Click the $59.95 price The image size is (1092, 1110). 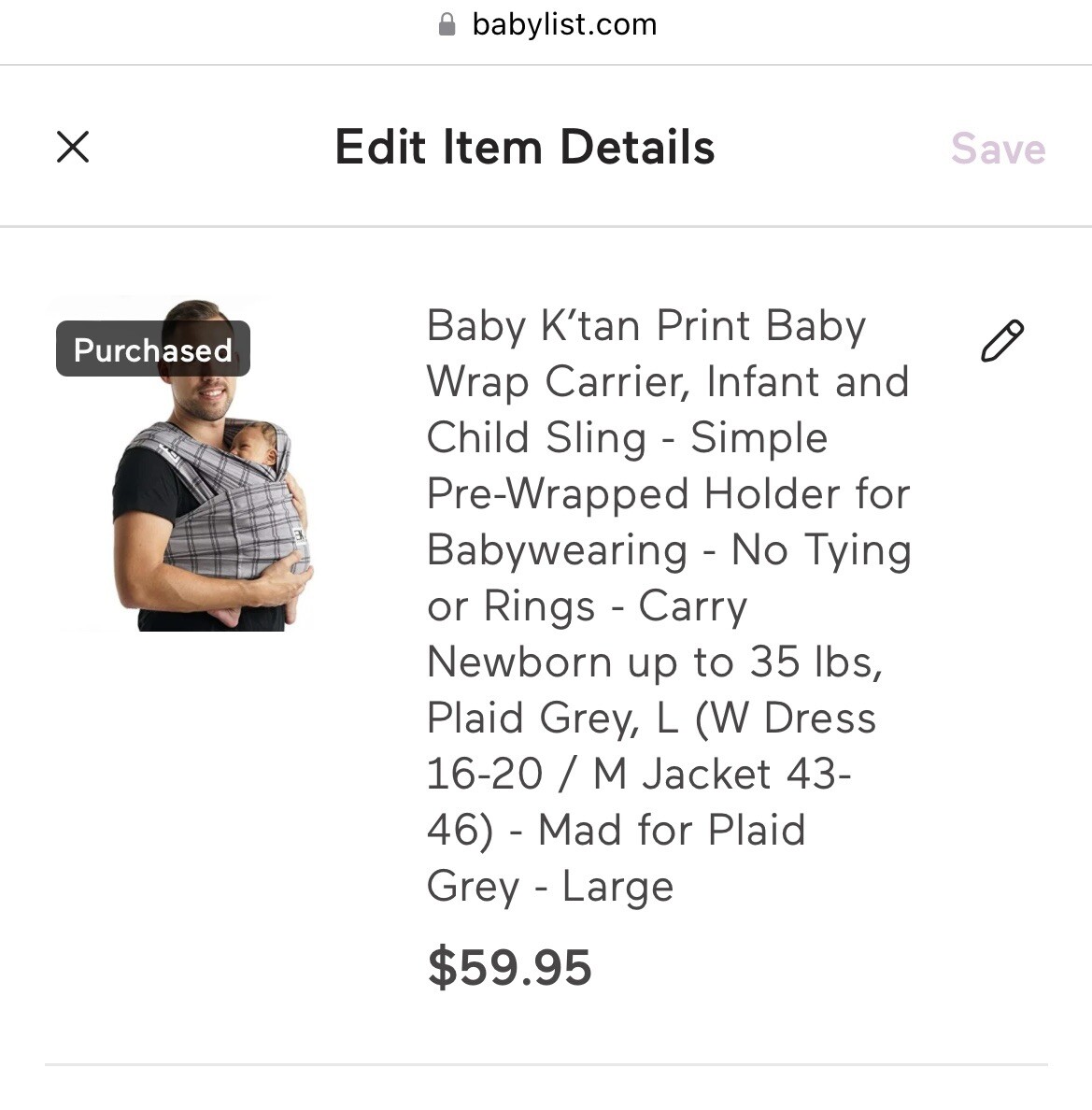[509, 967]
